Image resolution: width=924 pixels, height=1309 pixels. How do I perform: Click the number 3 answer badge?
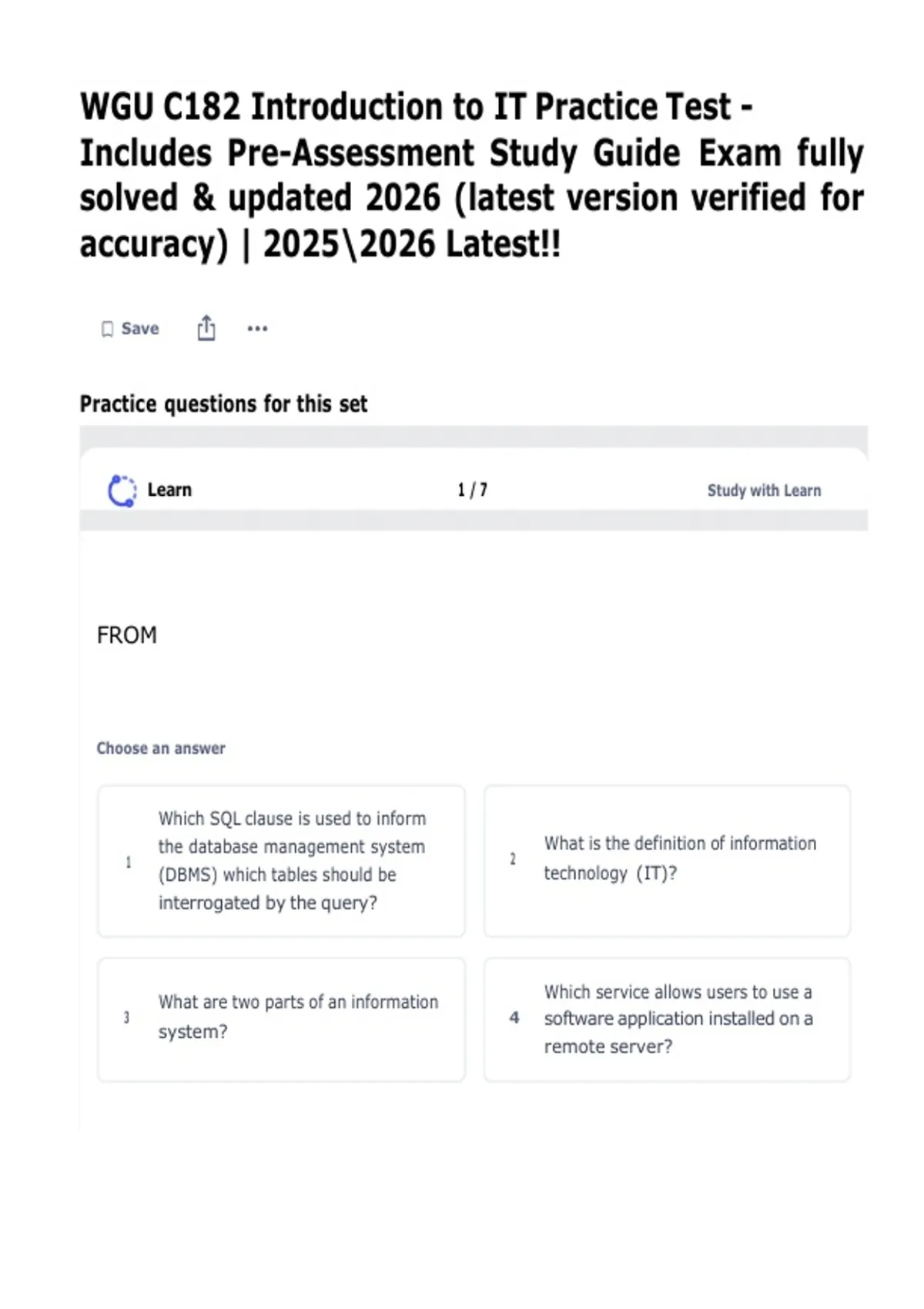[127, 1017]
